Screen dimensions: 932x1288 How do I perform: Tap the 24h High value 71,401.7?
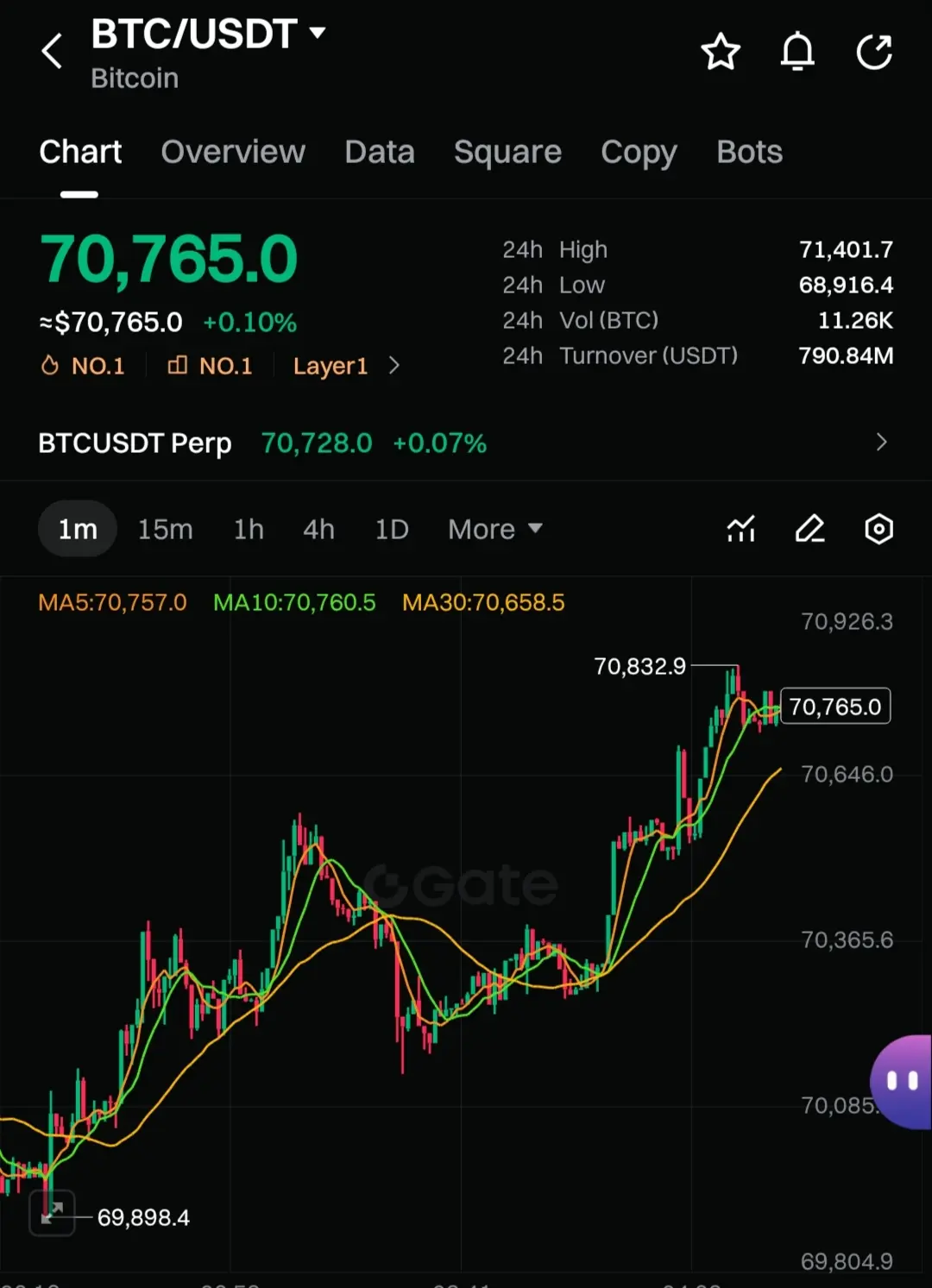pos(846,249)
